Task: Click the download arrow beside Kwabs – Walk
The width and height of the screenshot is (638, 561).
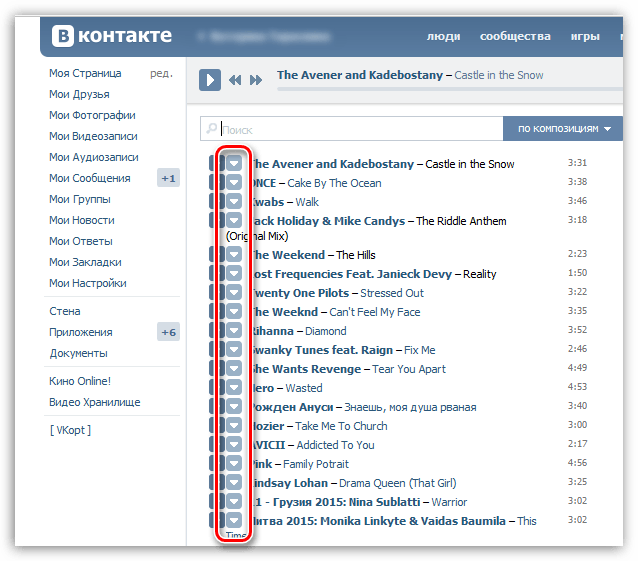Action: (234, 202)
